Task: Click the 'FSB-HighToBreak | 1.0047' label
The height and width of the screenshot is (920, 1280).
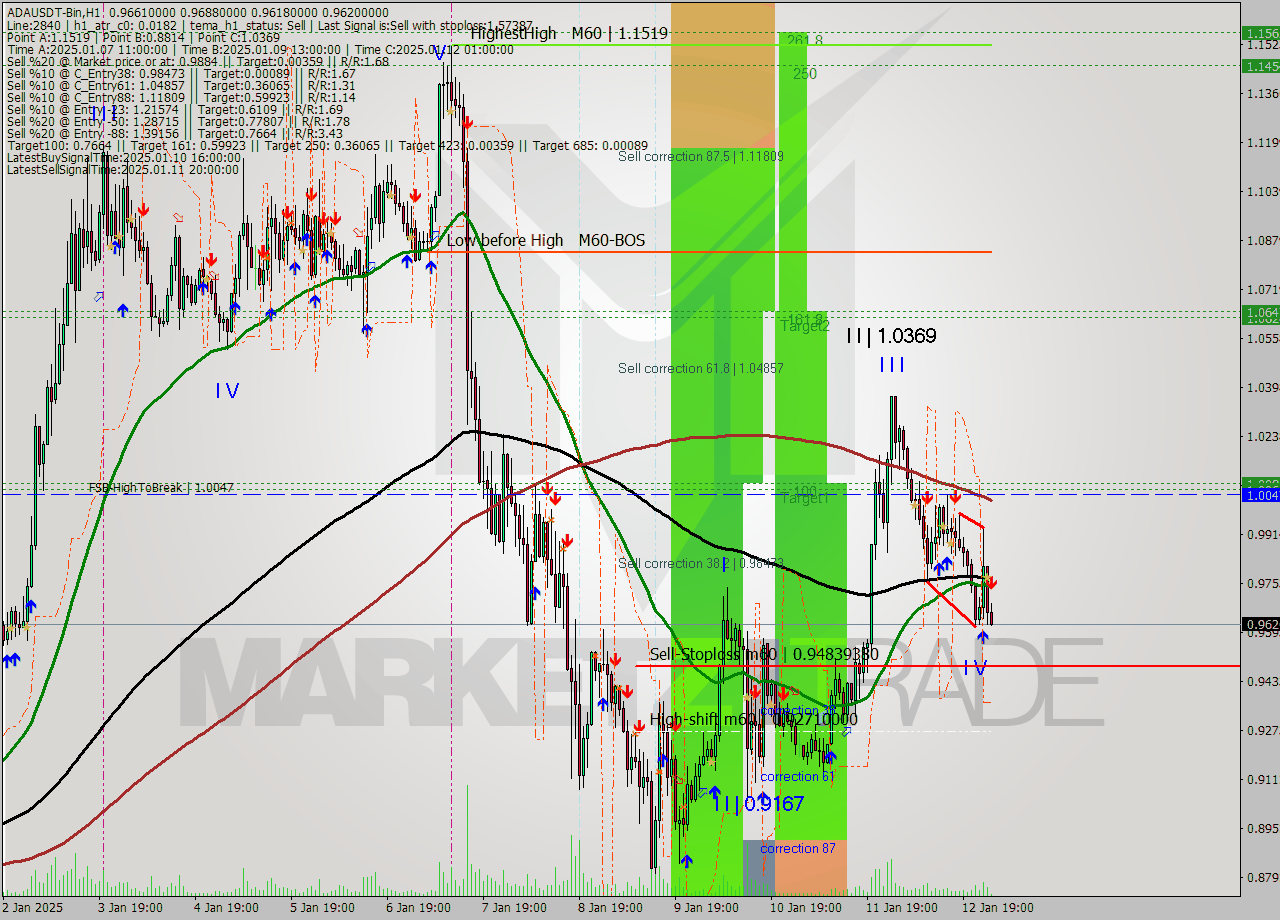Action: pos(161,488)
